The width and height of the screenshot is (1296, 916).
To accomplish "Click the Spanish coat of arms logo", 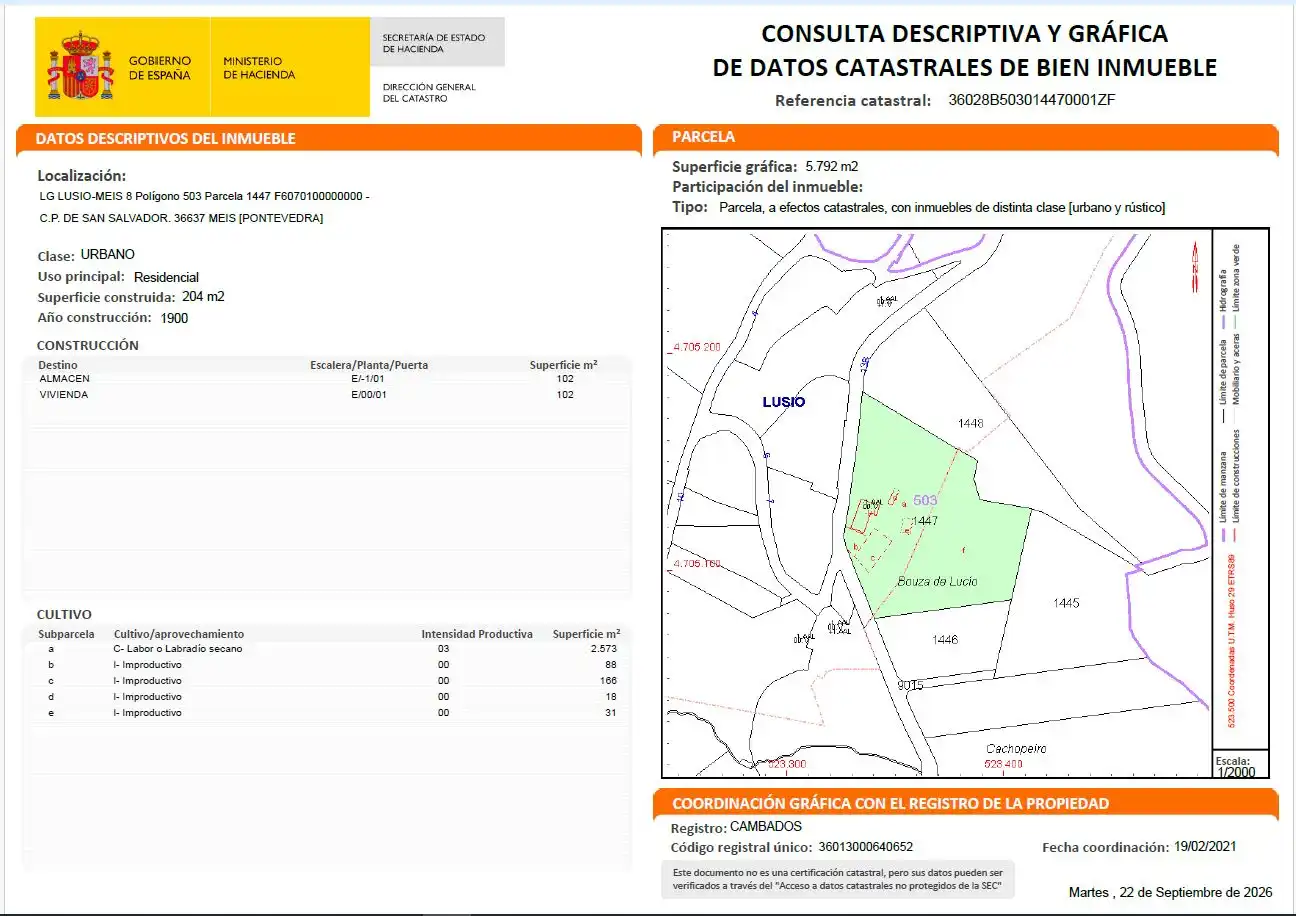I will point(81,66).
